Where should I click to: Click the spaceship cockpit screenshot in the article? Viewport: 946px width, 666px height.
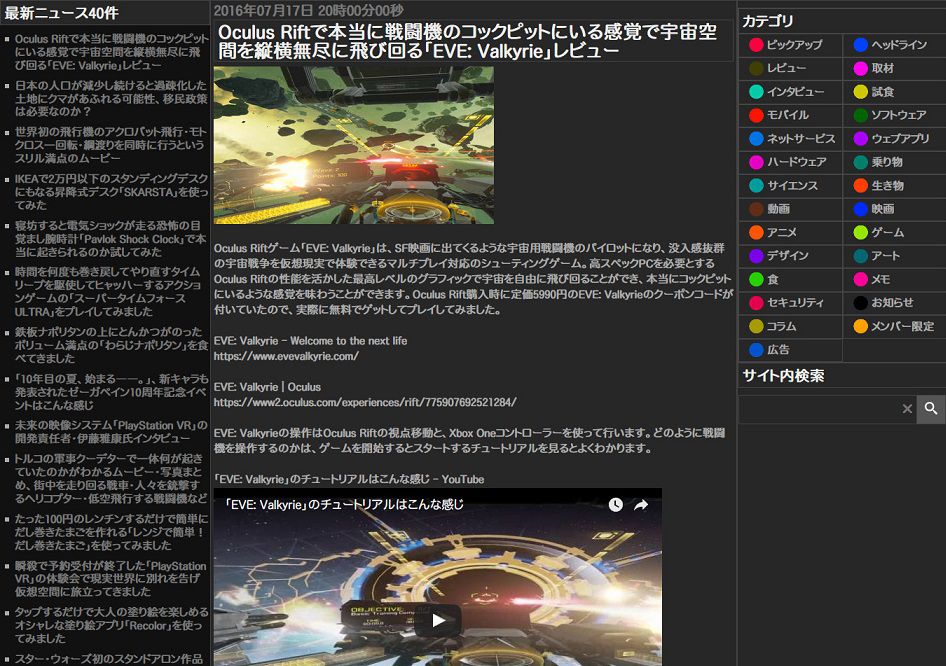coord(353,148)
